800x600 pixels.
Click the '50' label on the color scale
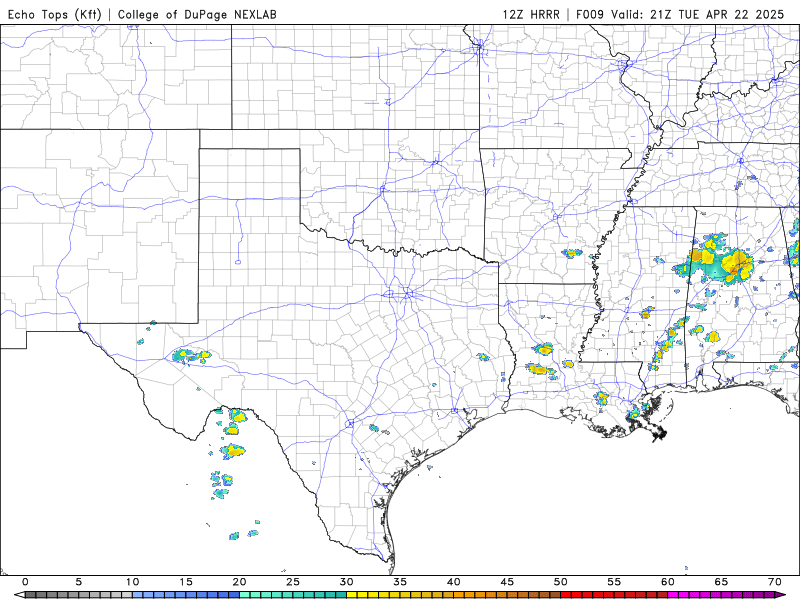561,582
